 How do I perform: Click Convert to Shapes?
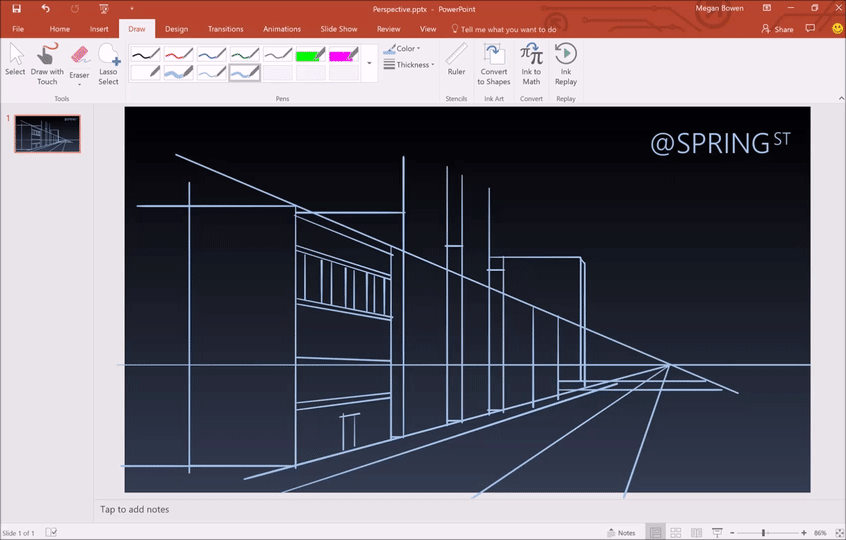(493, 63)
